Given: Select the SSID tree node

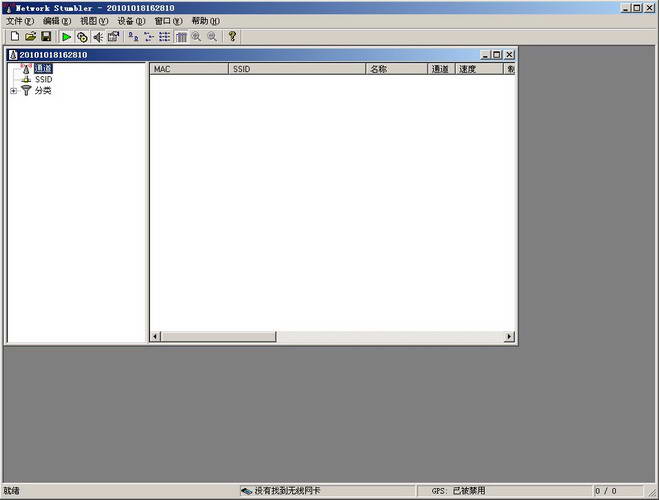Looking at the screenshot, I should (x=44, y=79).
